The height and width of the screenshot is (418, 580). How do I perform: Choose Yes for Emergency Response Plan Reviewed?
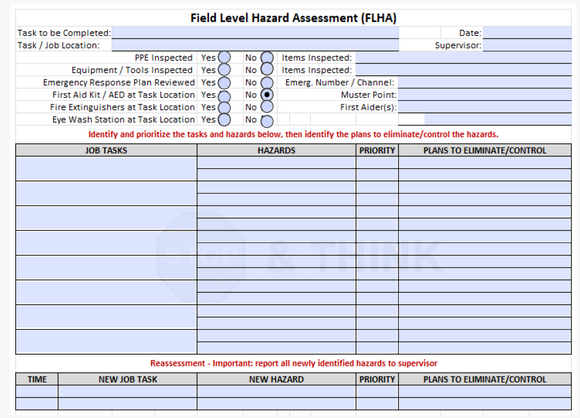[x=224, y=82]
